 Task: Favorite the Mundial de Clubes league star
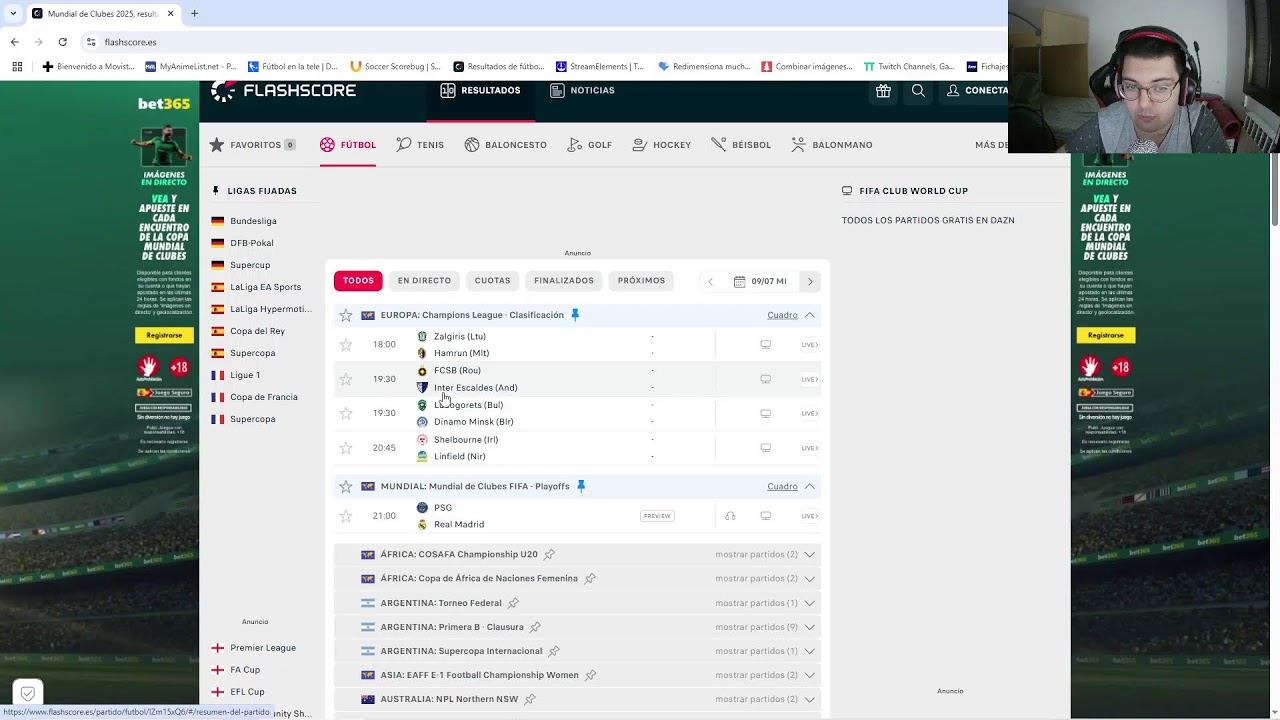click(x=346, y=486)
